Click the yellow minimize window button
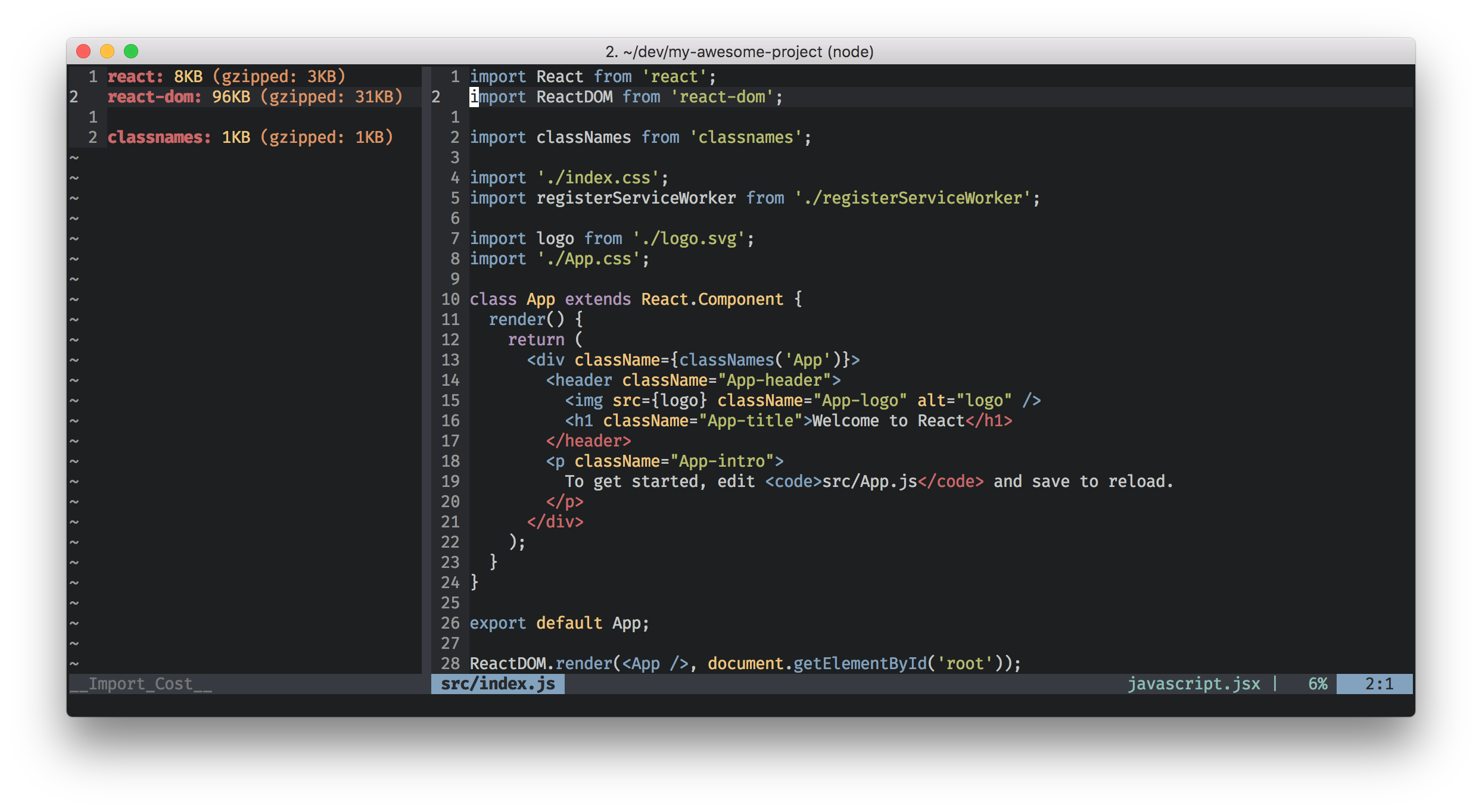Image resolution: width=1482 pixels, height=812 pixels. (107, 51)
